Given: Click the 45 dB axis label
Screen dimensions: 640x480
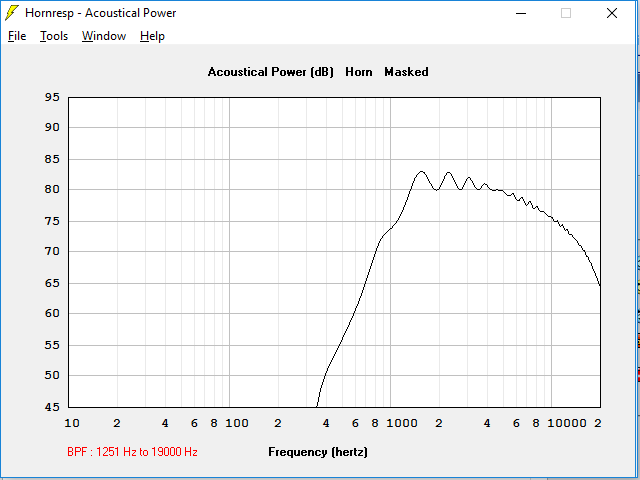Looking at the screenshot, I should tap(52, 407).
